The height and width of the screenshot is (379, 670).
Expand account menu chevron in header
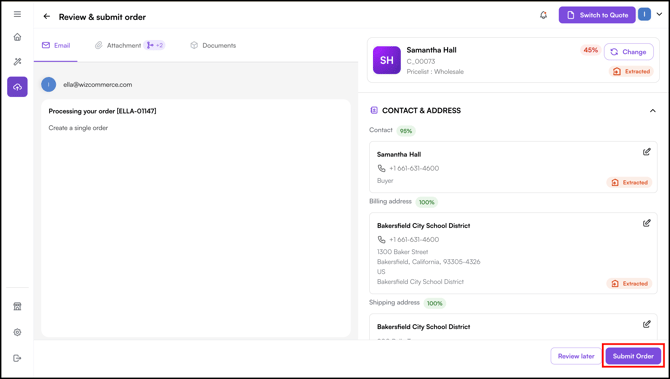pos(659,15)
